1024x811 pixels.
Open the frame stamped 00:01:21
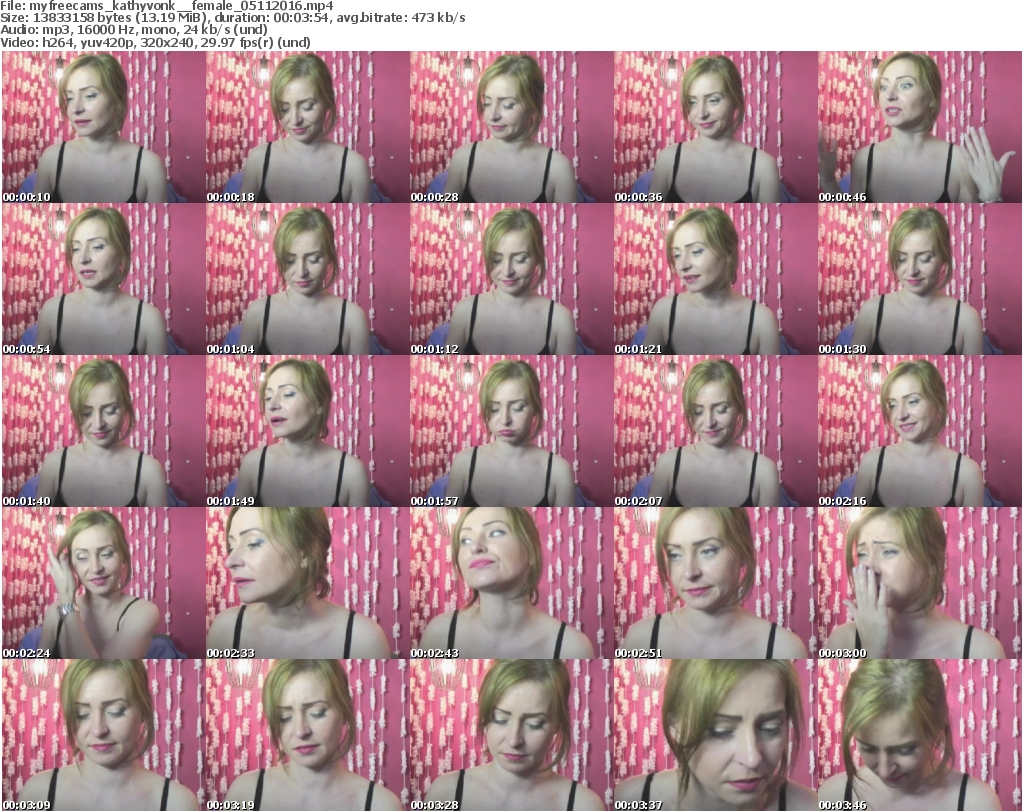point(716,279)
